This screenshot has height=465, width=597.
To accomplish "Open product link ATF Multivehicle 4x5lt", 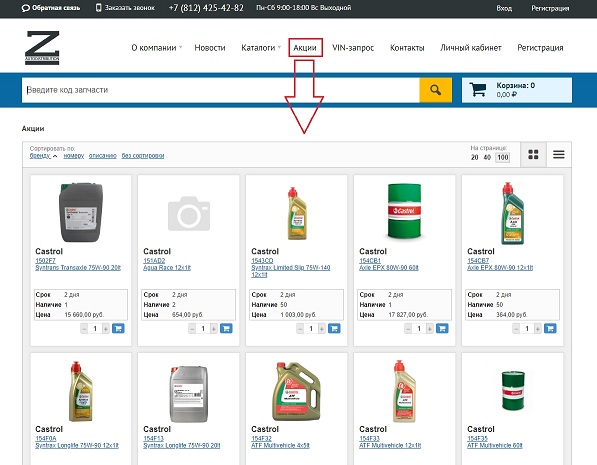I will [x=280, y=446].
